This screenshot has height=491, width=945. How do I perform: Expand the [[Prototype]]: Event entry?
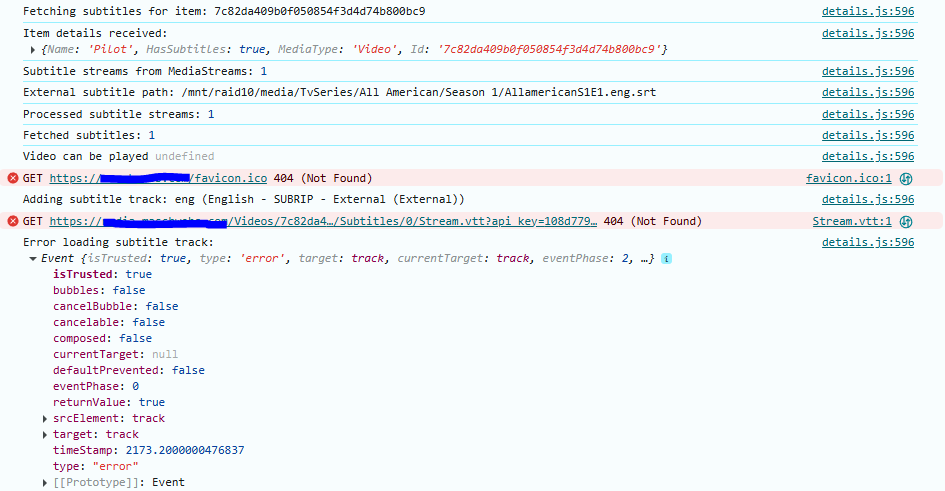tap(45, 482)
